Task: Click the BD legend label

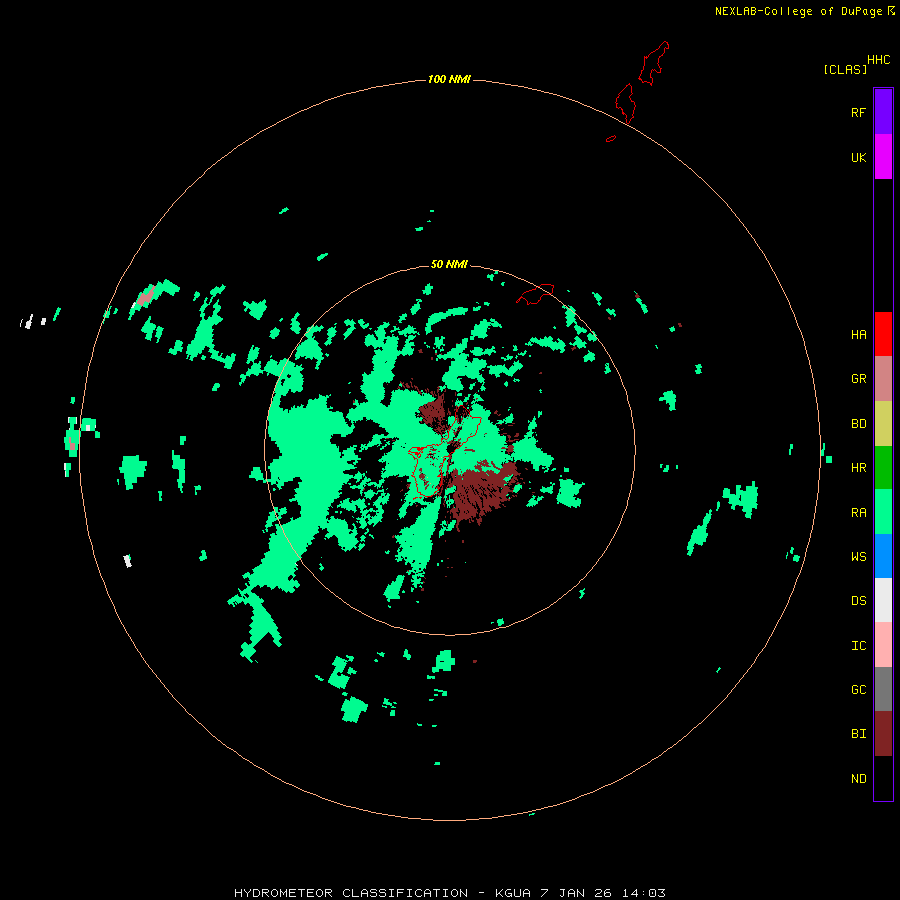Action: (x=858, y=424)
